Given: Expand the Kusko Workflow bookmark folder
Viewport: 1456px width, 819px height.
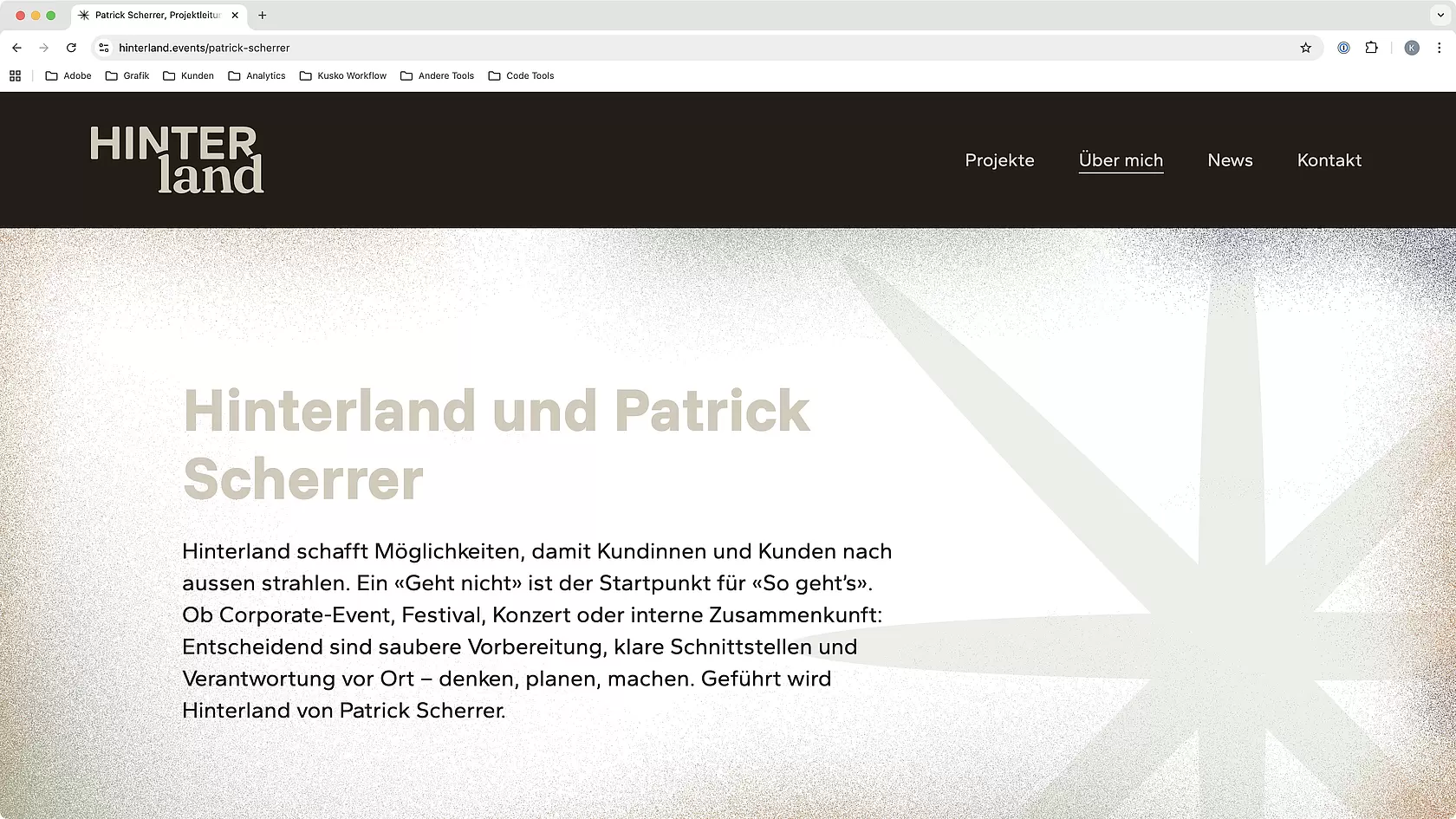Looking at the screenshot, I should point(343,75).
